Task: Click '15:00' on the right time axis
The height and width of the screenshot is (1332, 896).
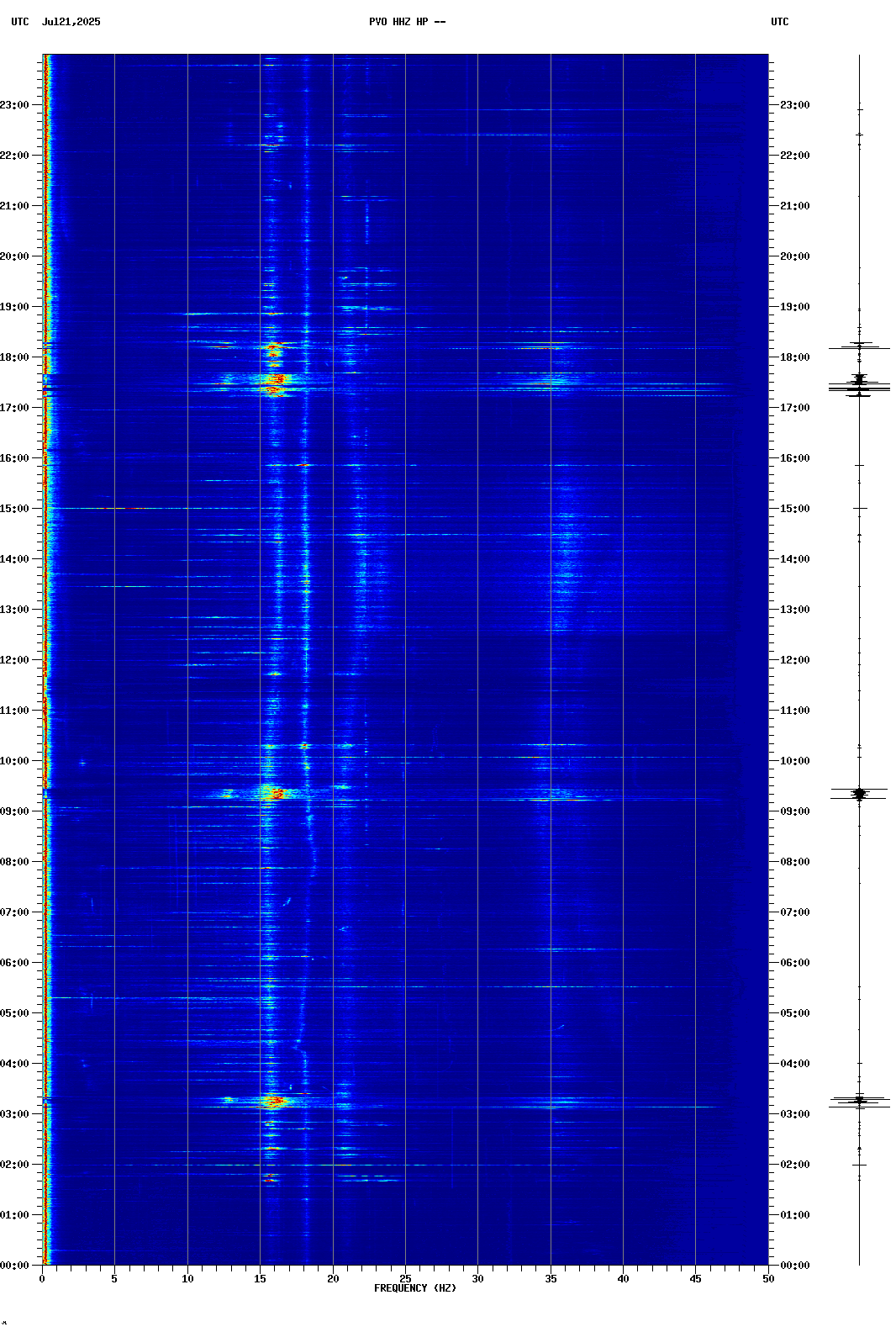Action: (795, 509)
